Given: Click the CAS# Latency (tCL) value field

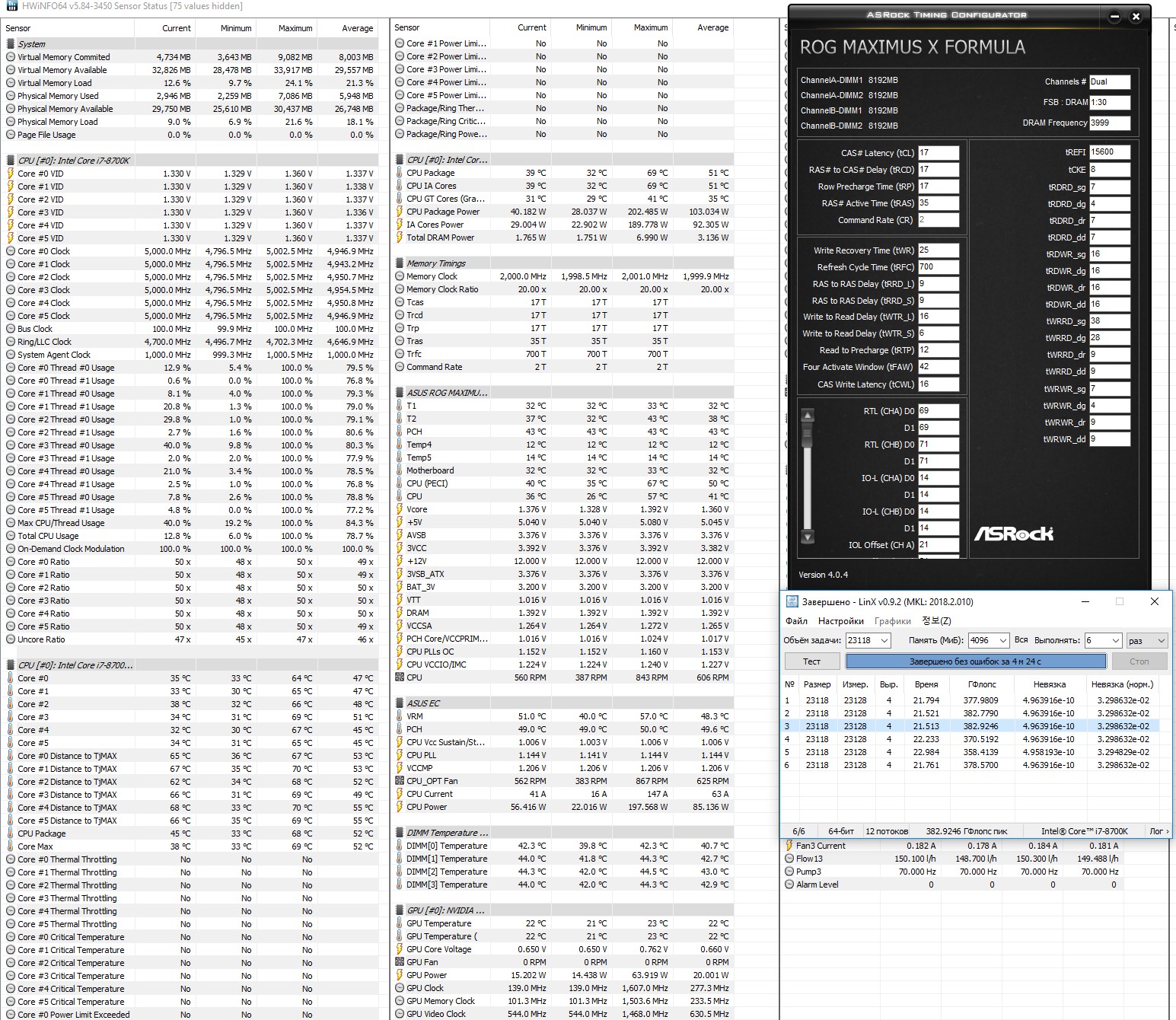Looking at the screenshot, I should 939,153.
